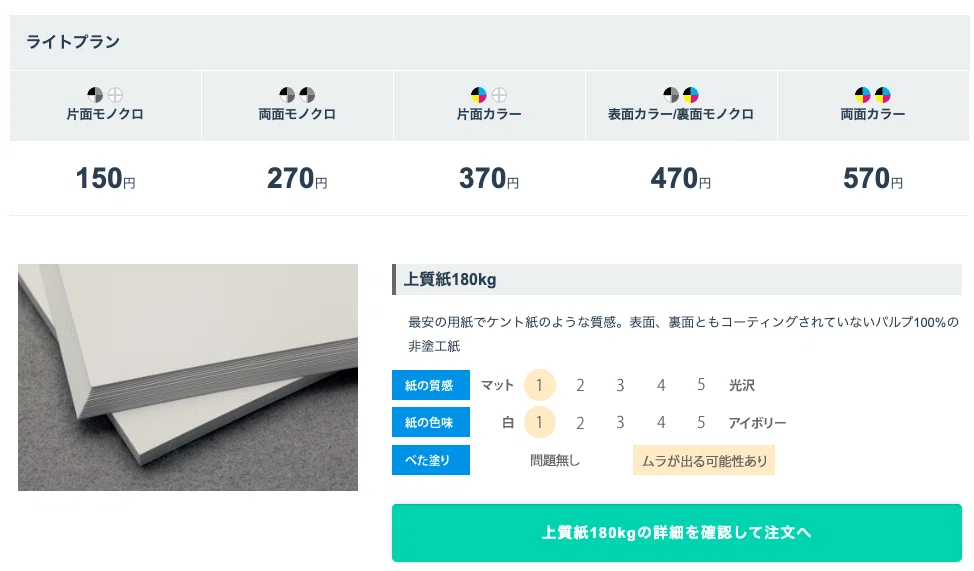The width and height of the screenshot is (974, 571).
Task: Click the blue べた塗り label
Action: [x=430, y=460]
